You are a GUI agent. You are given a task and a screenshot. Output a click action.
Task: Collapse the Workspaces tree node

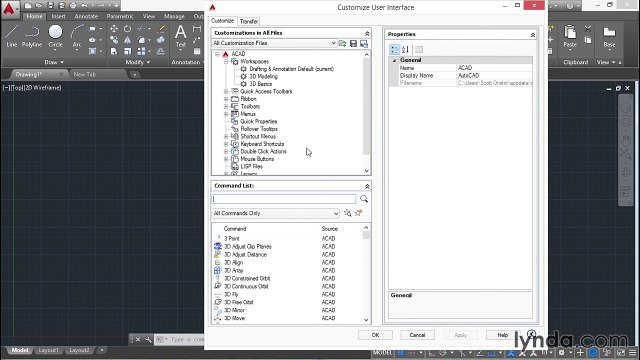tap(226, 61)
